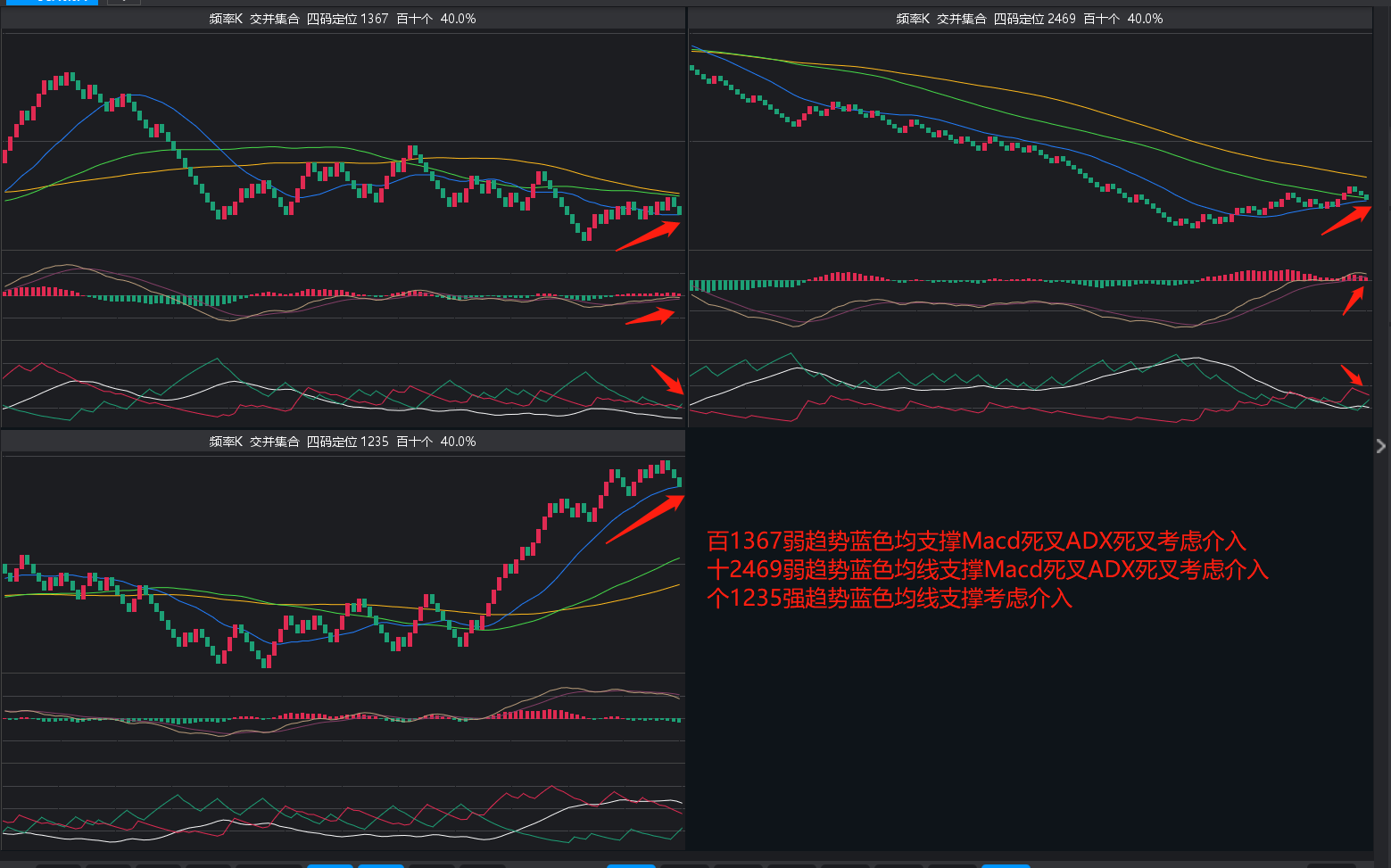Click the note line starting 十2469弱趋势

pos(987,569)
